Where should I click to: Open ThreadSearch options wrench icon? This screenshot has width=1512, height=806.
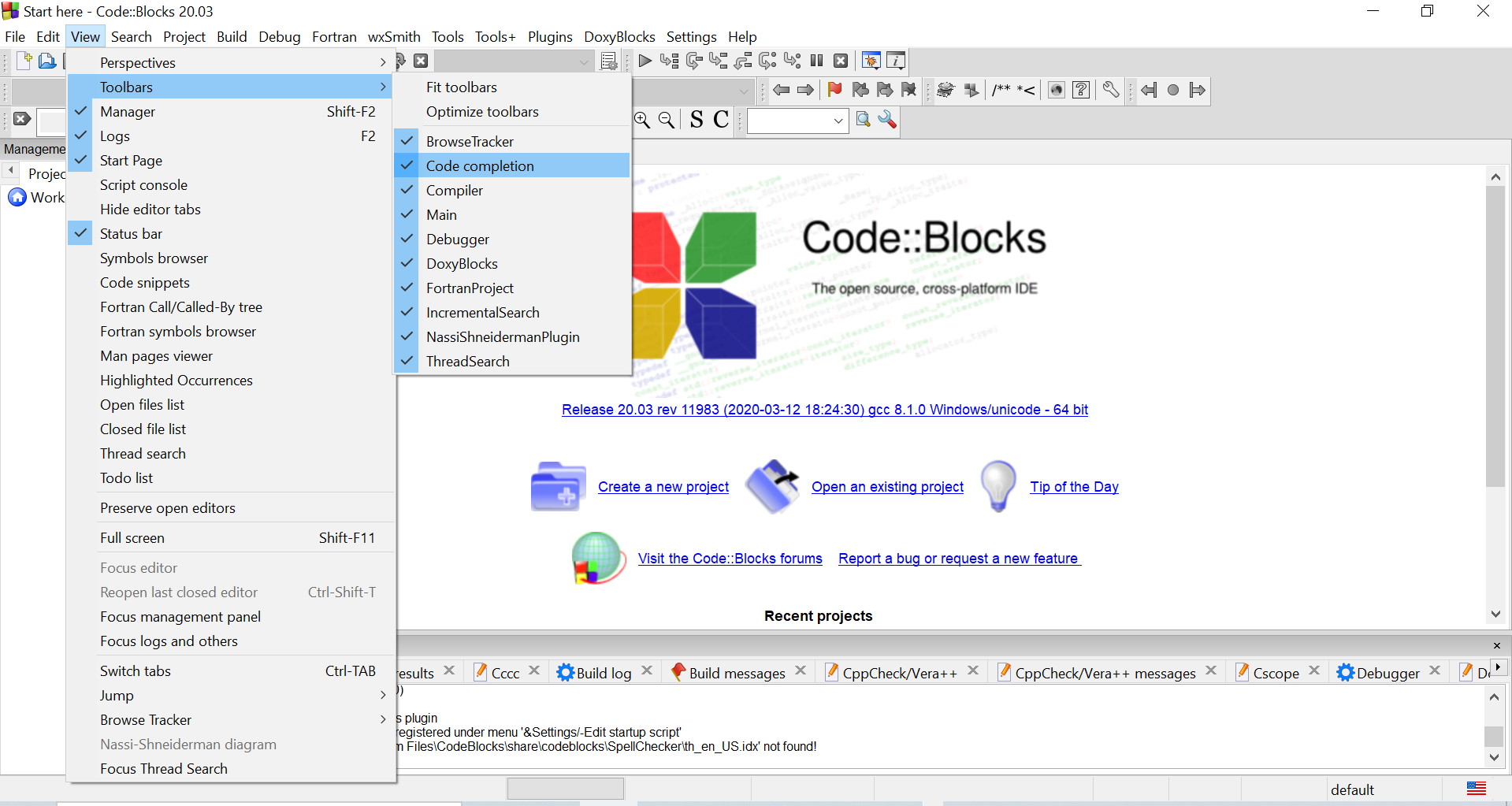887,120
